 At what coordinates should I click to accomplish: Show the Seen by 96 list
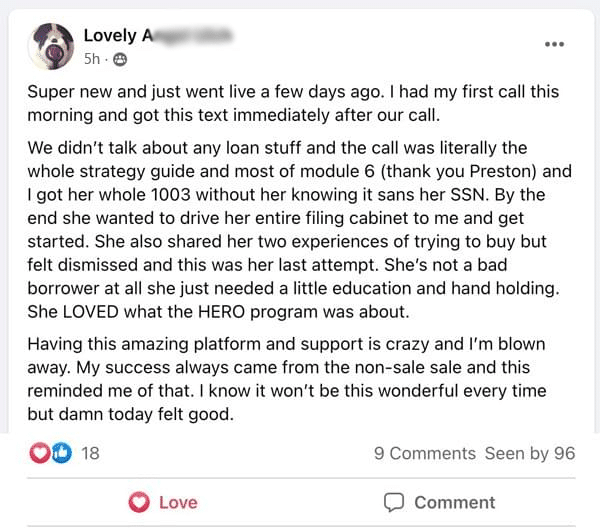coord(530,453)
